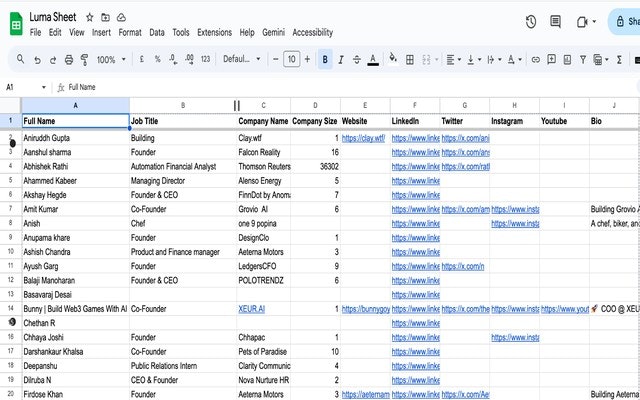Increase font size with plus button
Viewport: 640px width, 400px height.
pyautogui.click(x=307, y=59)
